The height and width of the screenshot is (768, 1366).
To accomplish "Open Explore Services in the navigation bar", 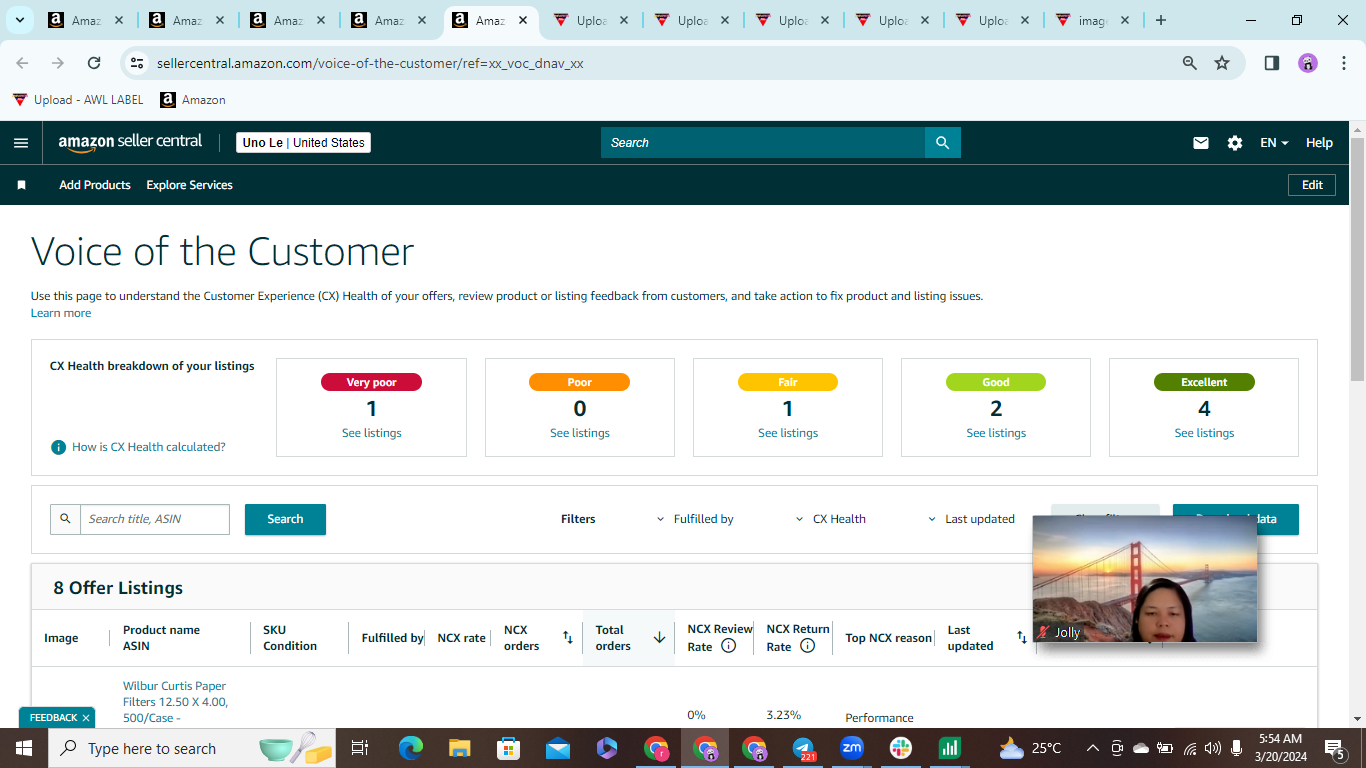I will coord(189,185).
